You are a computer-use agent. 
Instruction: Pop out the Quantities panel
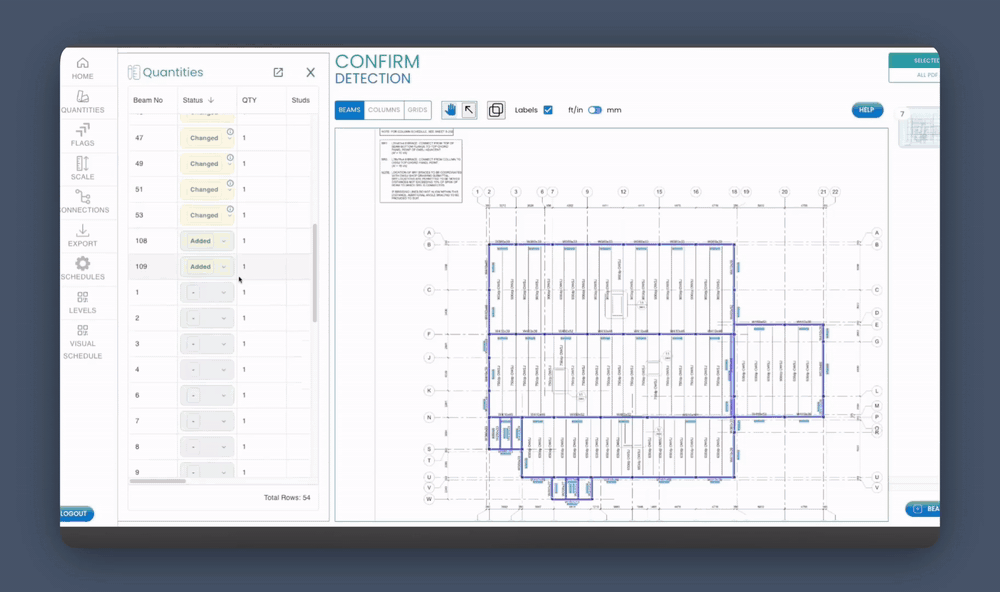pos(278,72)
